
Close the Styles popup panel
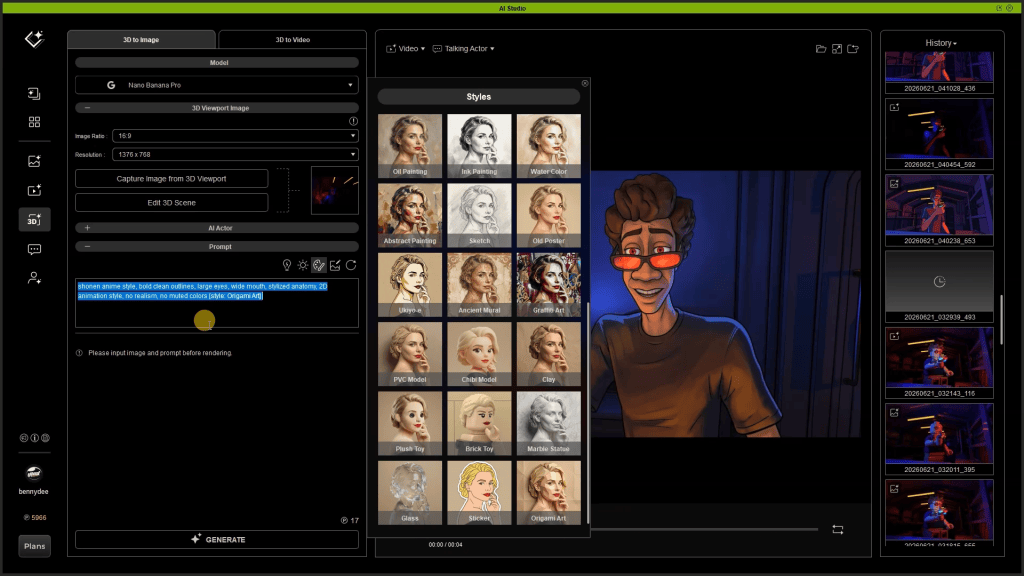tap(585, 83)
